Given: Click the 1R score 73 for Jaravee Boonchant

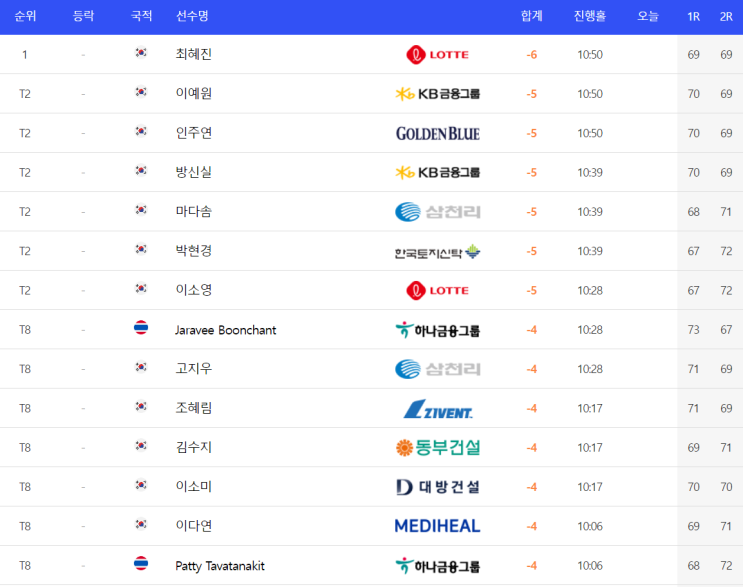Looking at the screenshot, I should pos(693,330).
